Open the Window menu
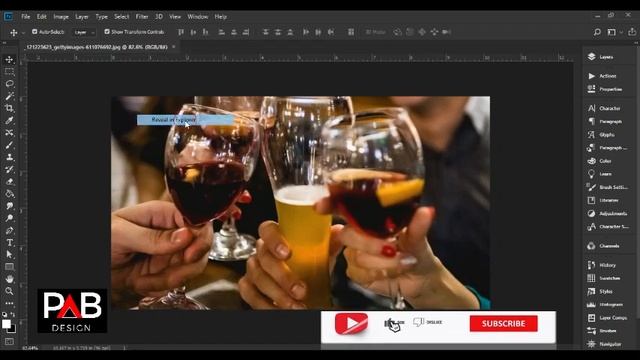 [x=198, y=17]
